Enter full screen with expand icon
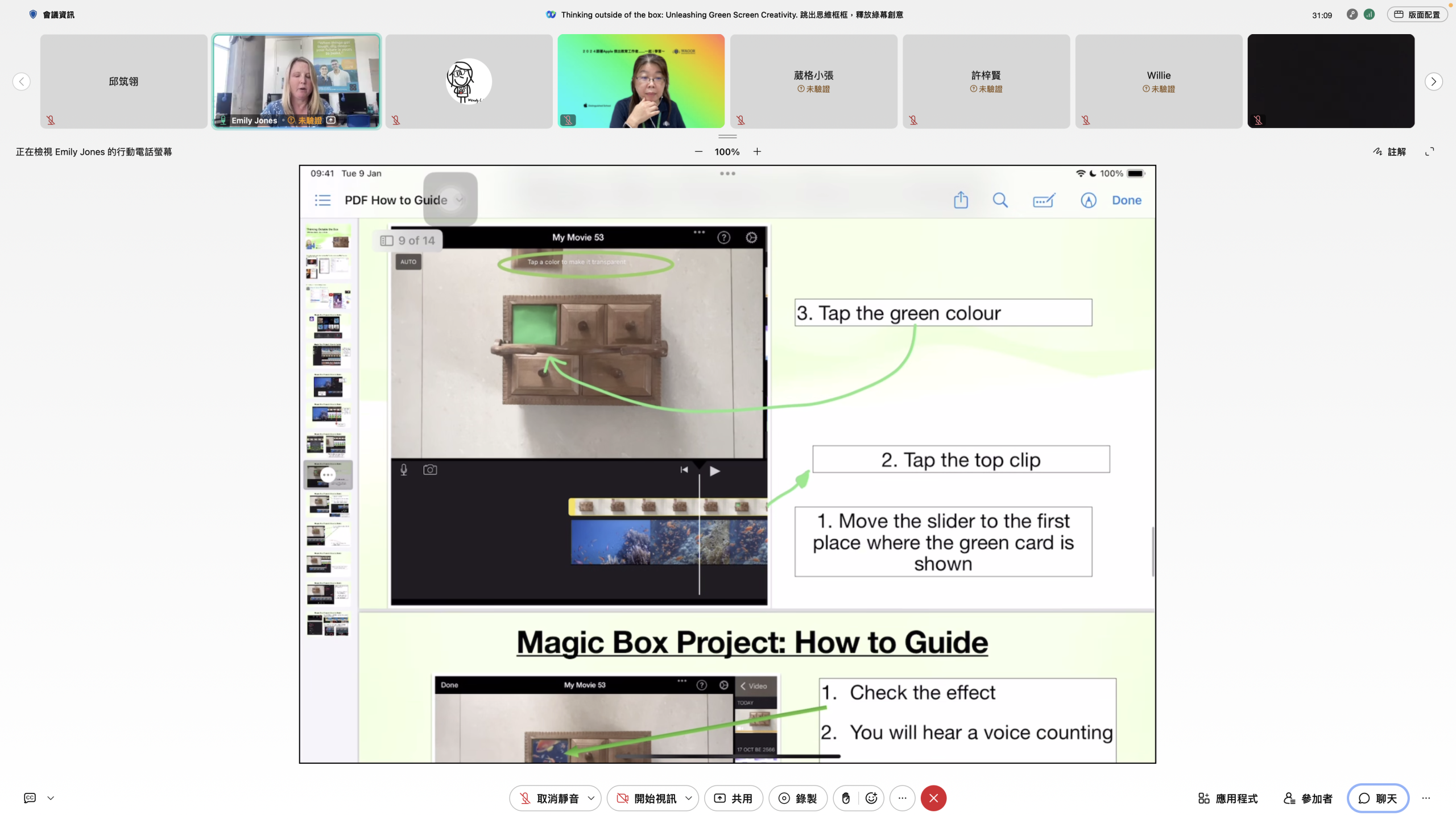 coord(1429,151)
